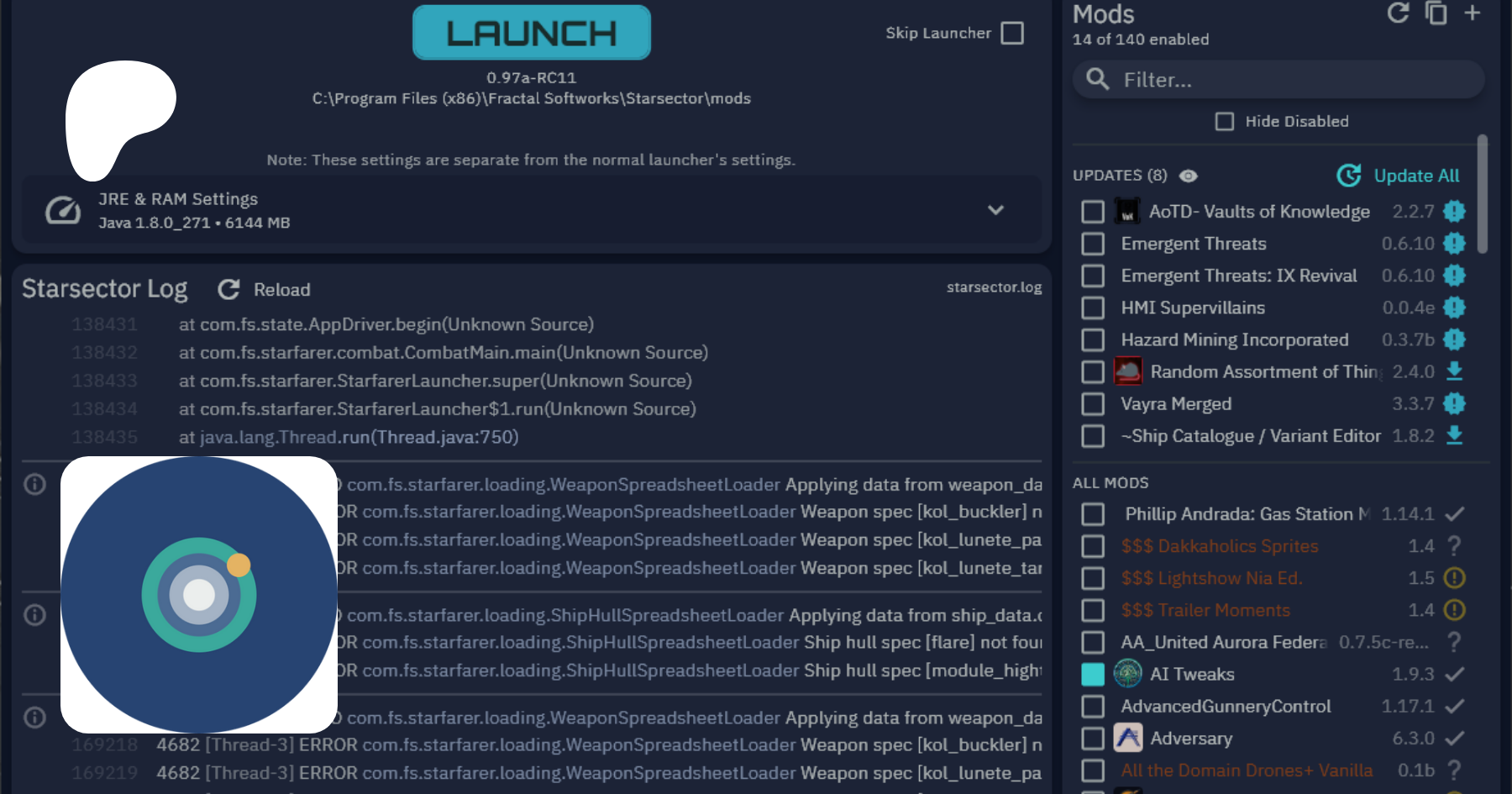Expand first WeaponSpreadsheetLoader log group info icon
Screen dimensions: 1512x794
[x=34, y=484]
